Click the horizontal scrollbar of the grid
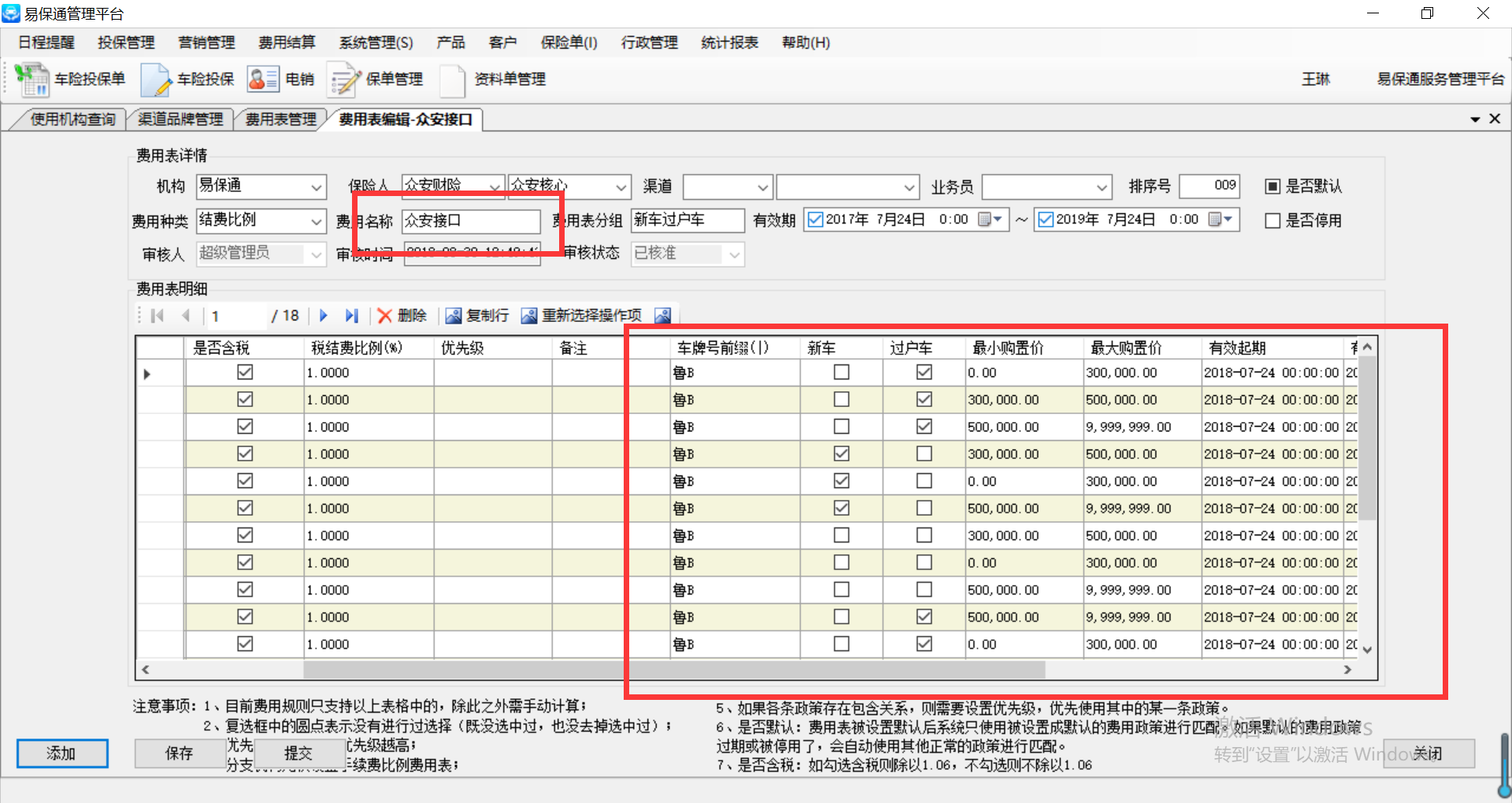 [673, 670]
